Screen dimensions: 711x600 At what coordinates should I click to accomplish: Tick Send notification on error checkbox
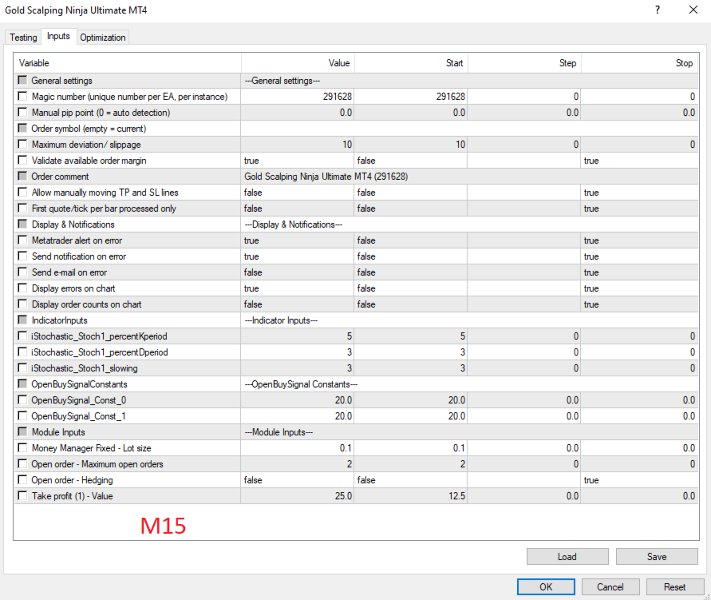(x=22, y=256)
